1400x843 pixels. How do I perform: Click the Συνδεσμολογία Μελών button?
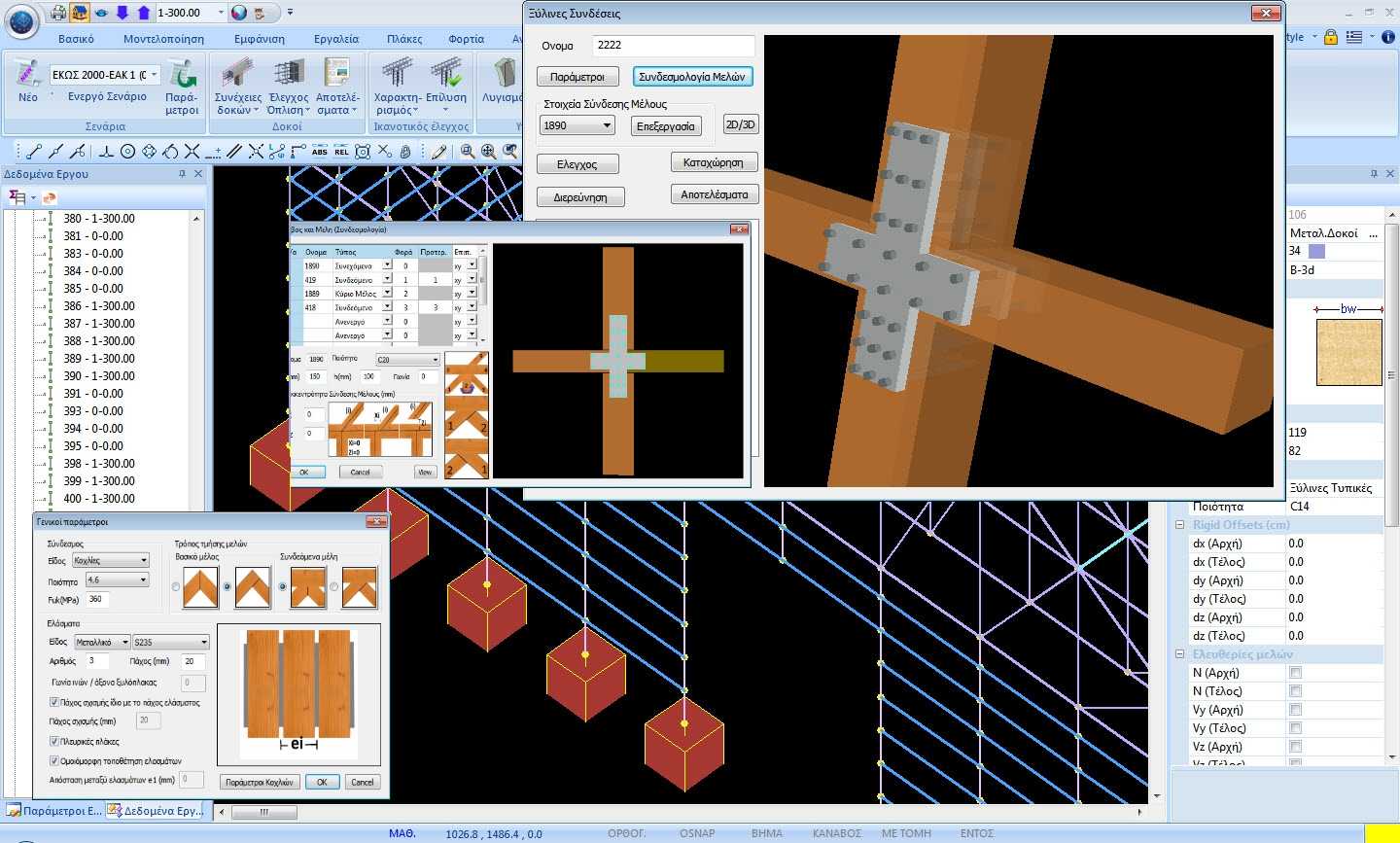click(691, 77)
